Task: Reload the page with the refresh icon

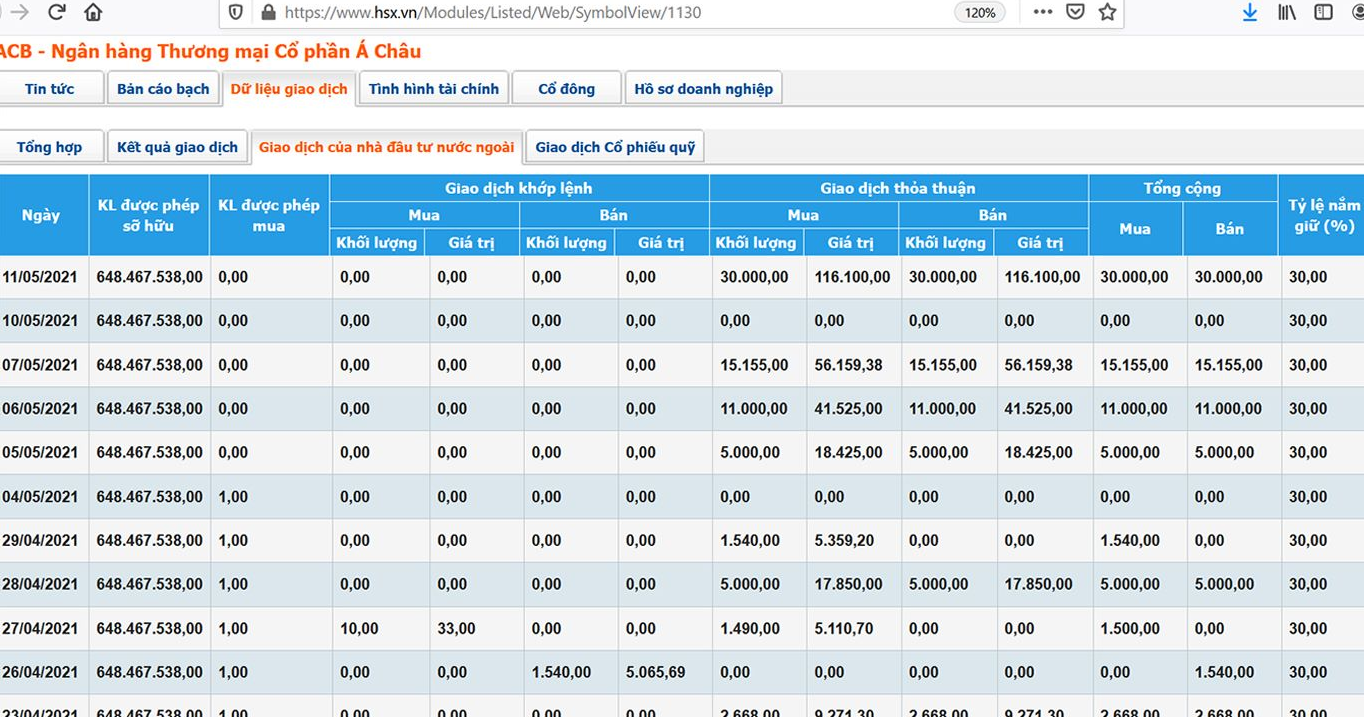Action: point(57,12)
